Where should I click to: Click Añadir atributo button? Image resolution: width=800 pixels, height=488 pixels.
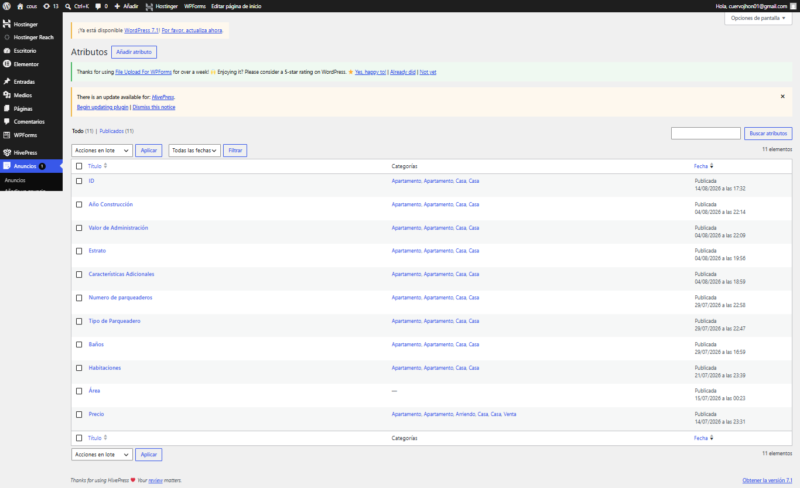[134, 52]
